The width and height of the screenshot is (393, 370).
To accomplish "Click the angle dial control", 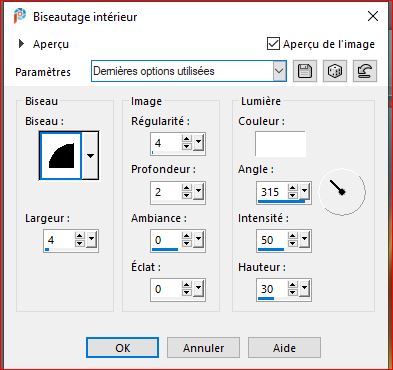I will click(342, 192).
